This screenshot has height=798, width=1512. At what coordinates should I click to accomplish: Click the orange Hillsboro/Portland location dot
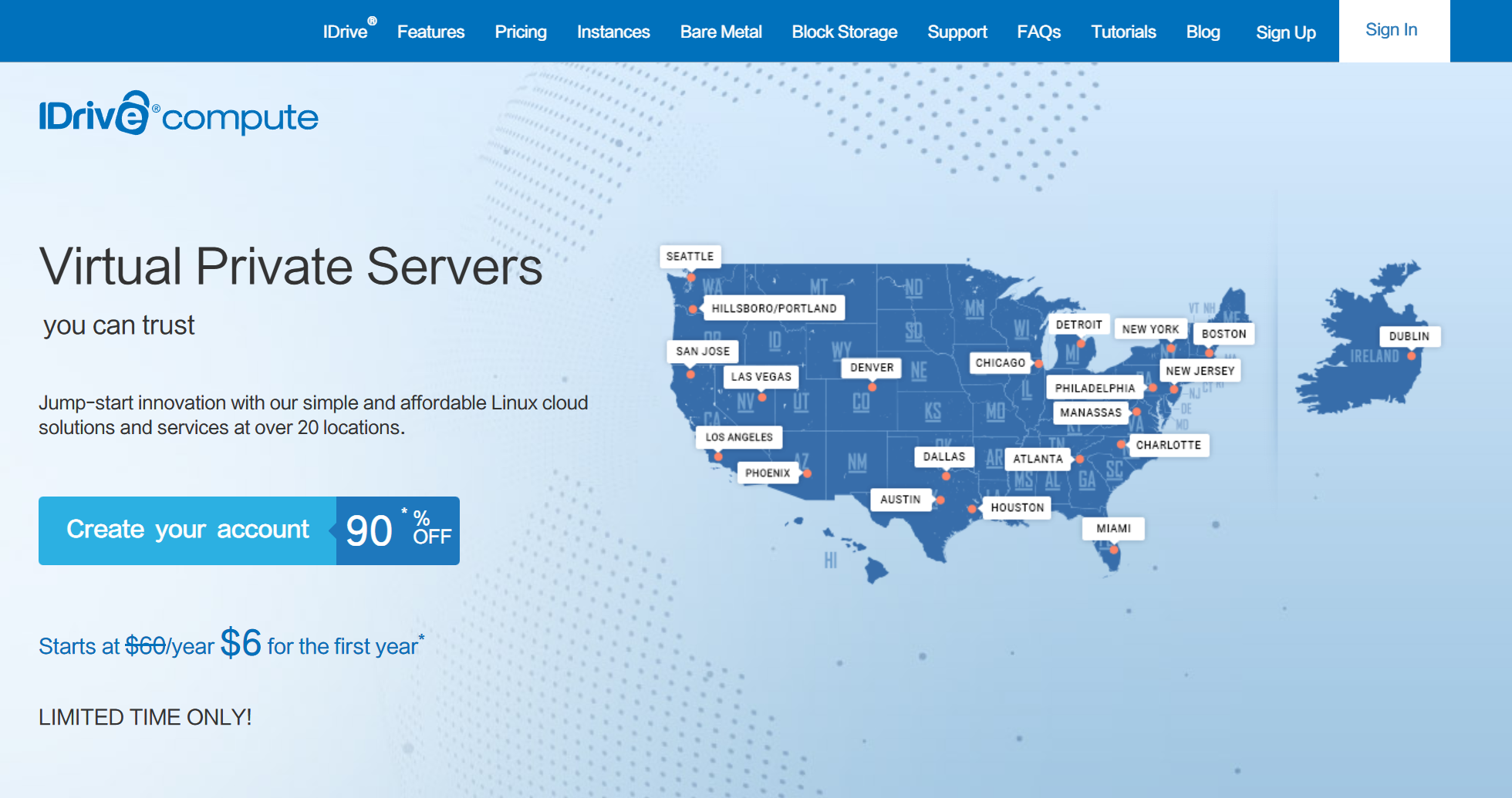(x=694, y=309)
